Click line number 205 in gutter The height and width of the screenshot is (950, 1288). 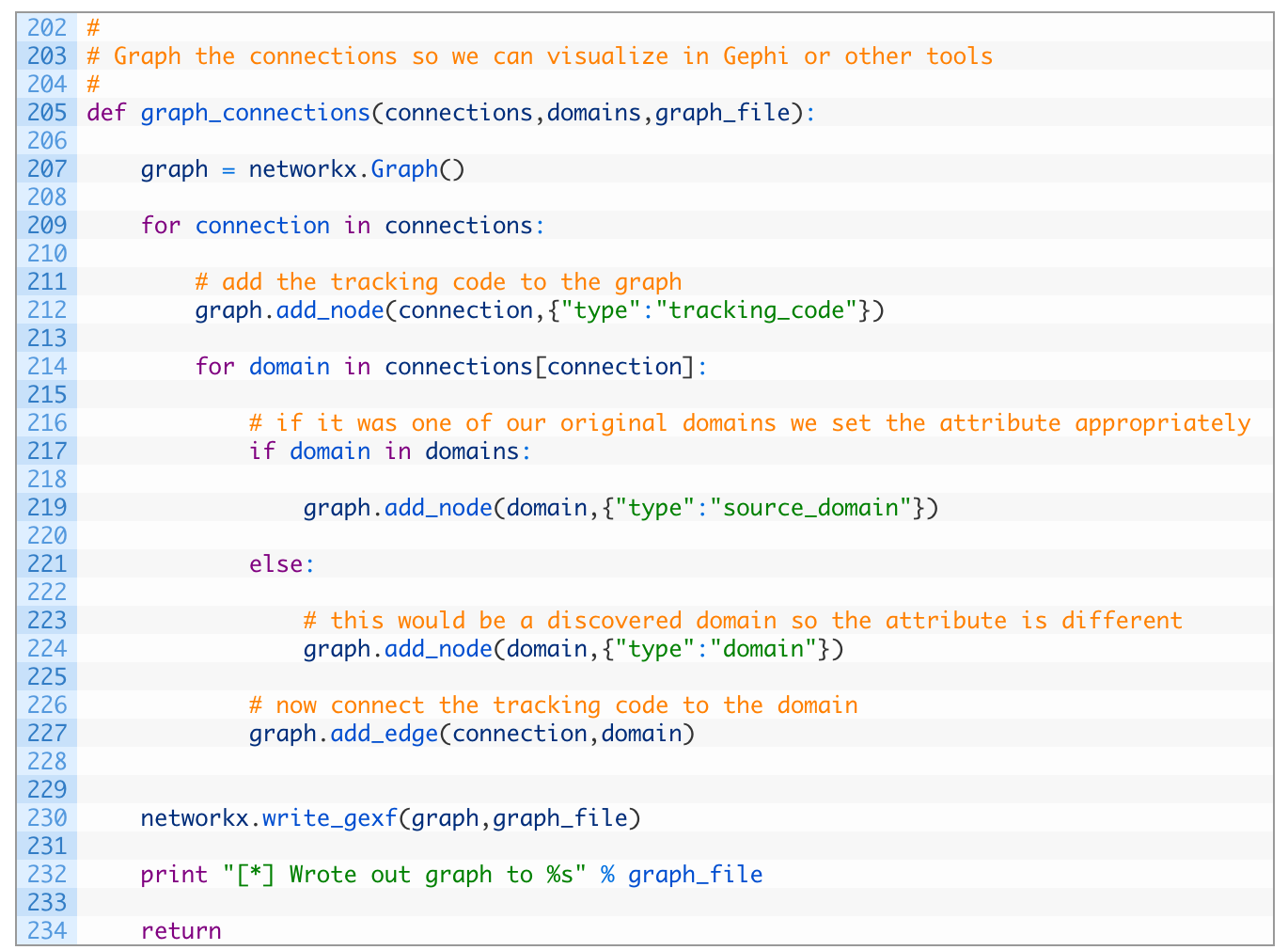[47, 113]
